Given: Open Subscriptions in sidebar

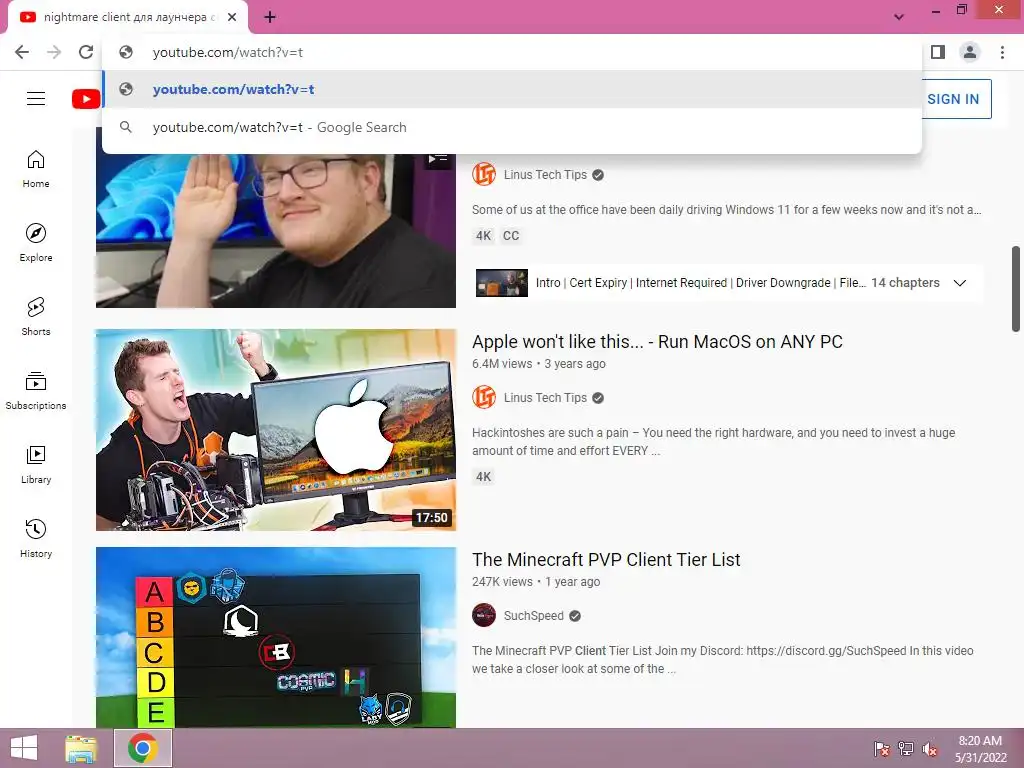Looking at the screenshot, I should (x=36, y=391).
